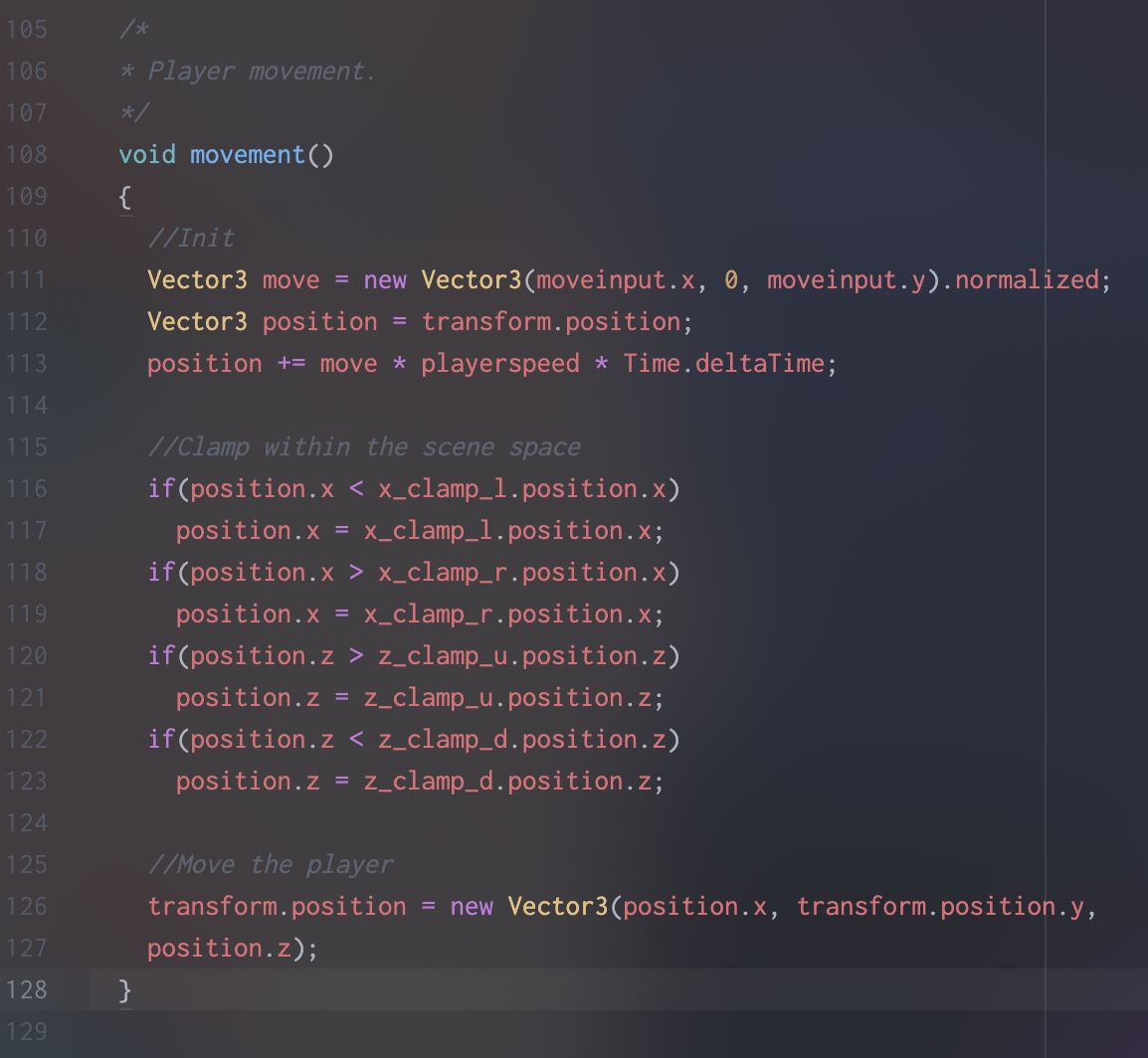
Task: Click the empty line 124
Action: point(298,822)
